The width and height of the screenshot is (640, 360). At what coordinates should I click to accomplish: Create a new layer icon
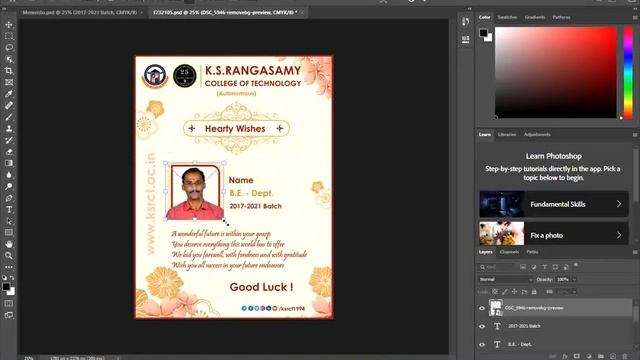pos(613,356)
